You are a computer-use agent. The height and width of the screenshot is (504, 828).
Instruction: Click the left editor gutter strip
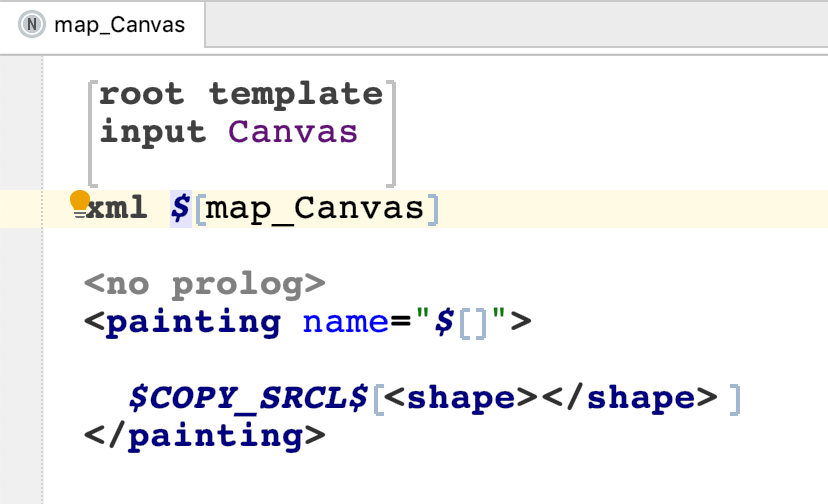click(x=21, y=279)
